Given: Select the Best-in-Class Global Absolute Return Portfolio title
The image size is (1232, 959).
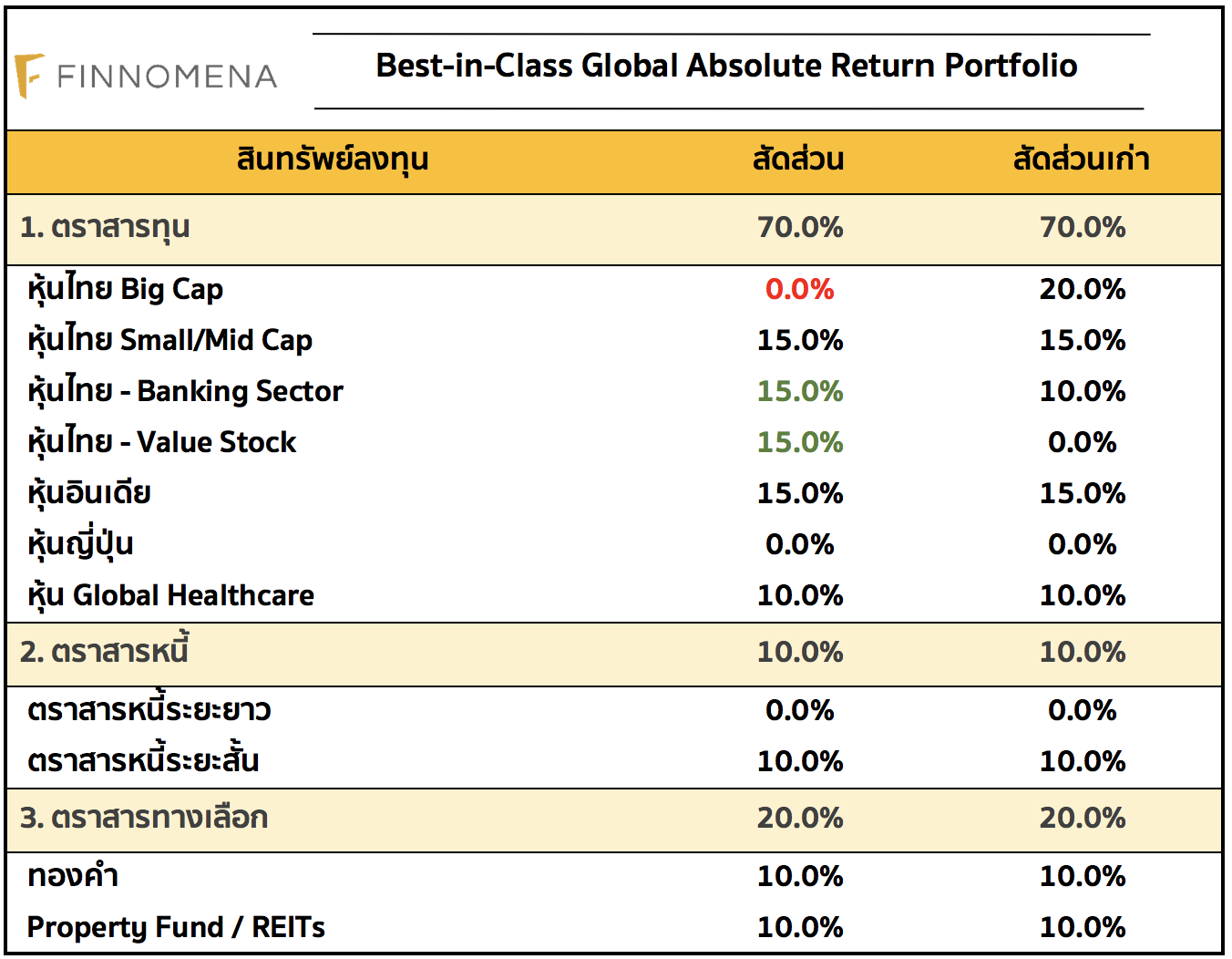Looking at the screenshot, I should [726, 66].
